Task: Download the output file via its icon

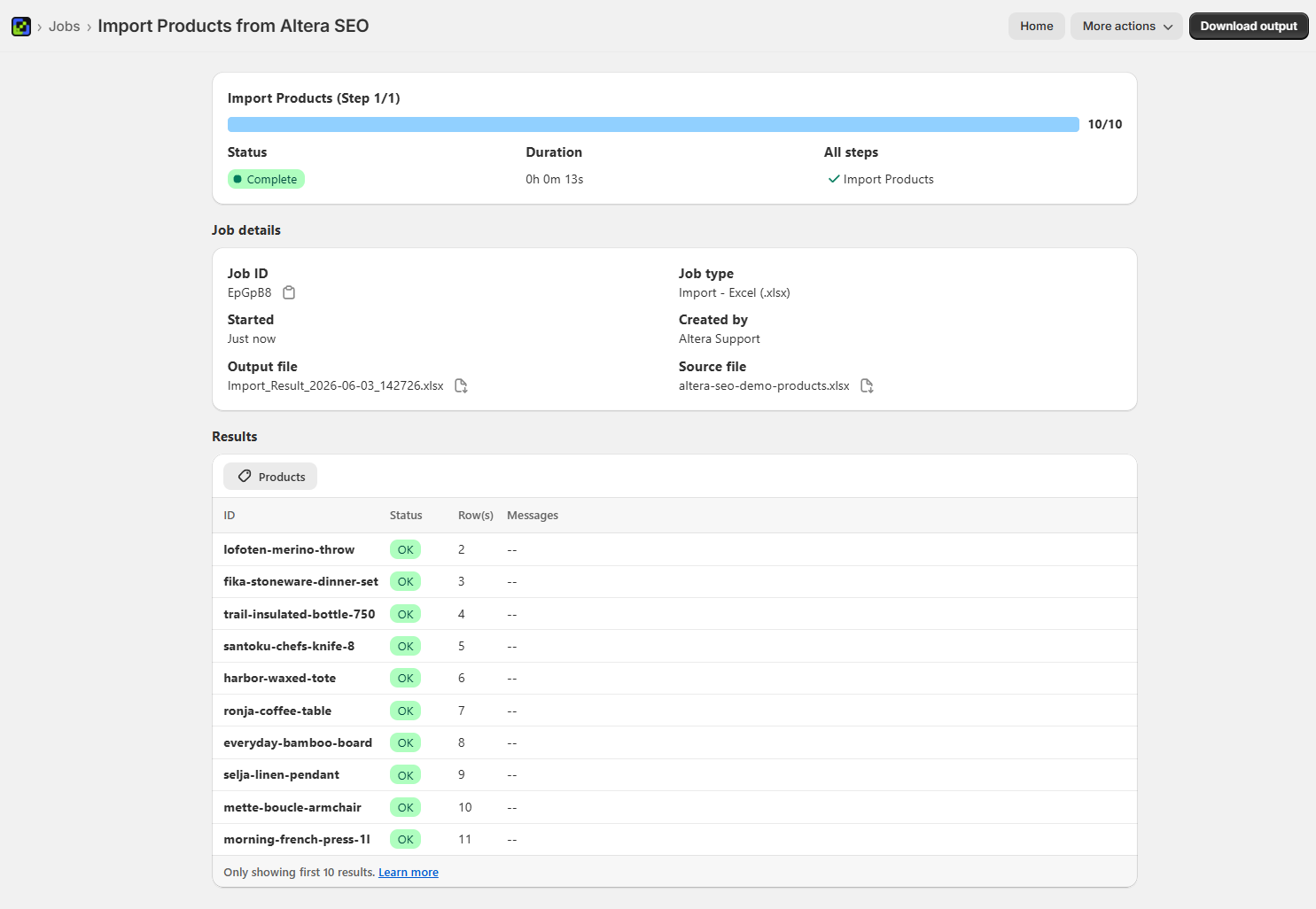Action: (x=461, y=385)
